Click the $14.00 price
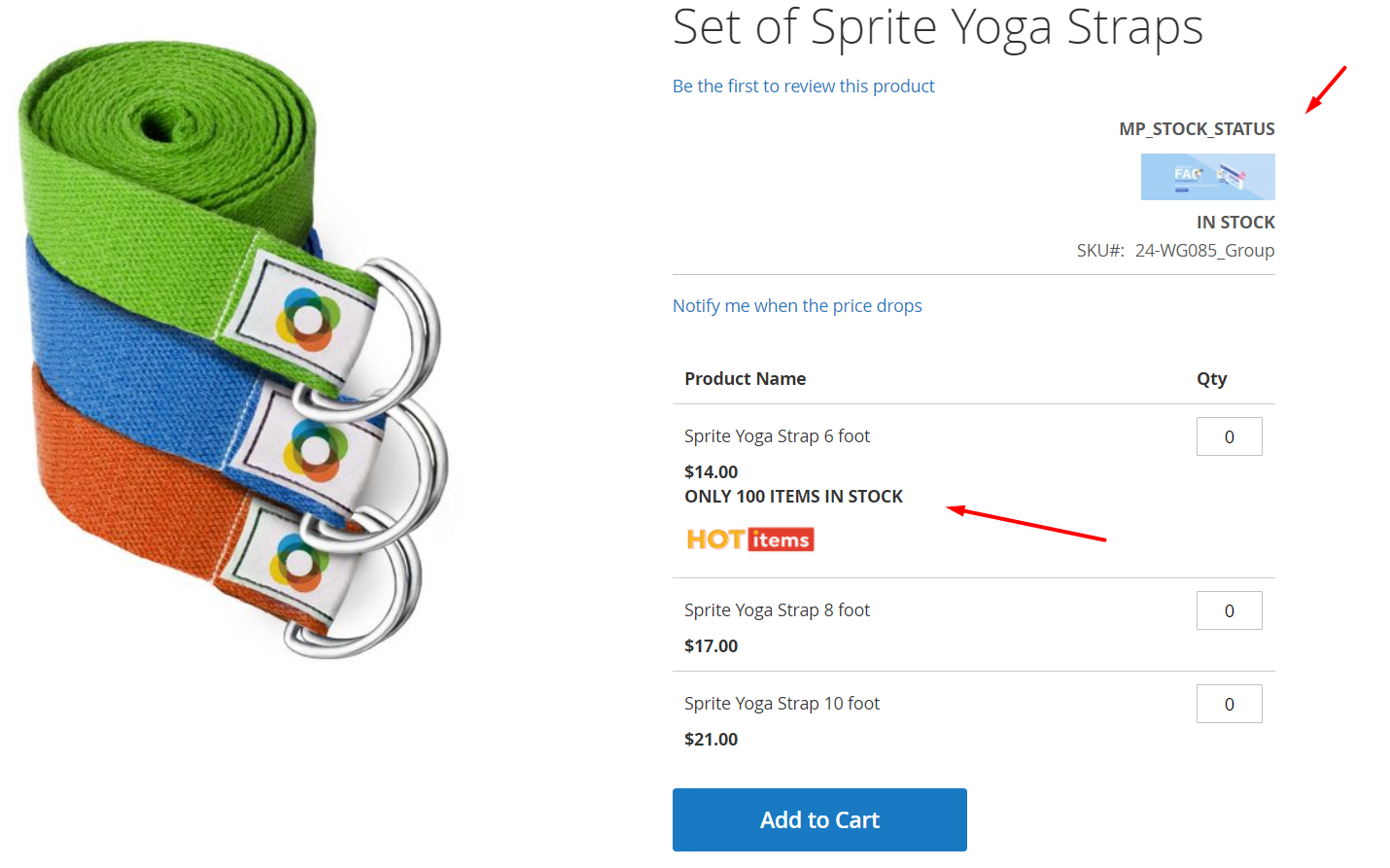This screenshot has height=868, width=1390. pos(711,472)
